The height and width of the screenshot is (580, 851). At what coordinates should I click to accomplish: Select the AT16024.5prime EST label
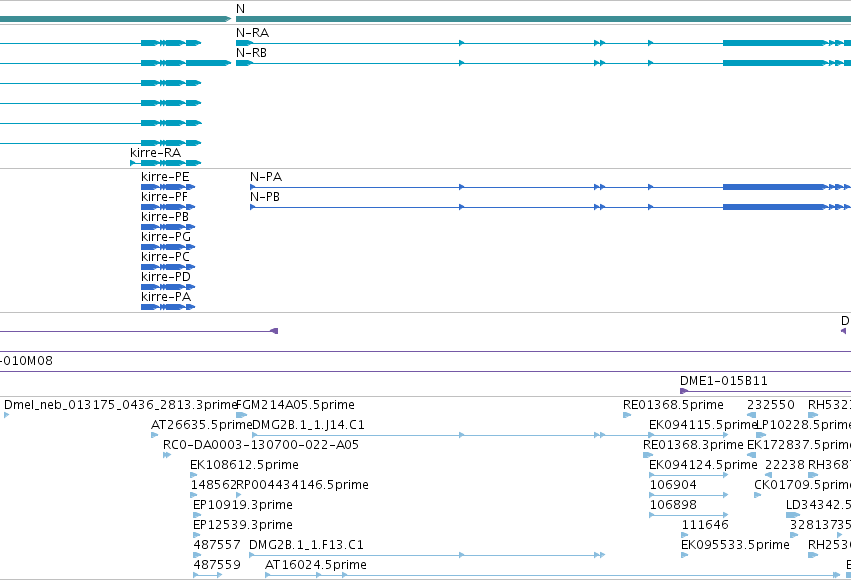(316, 565)
